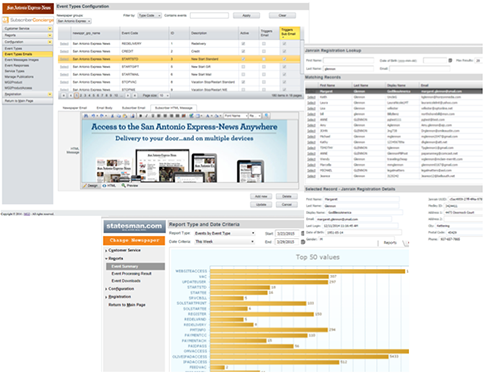Screen dimensions: 500x374
Task: Click the print icon at editor toolbar start
Action: tap(86, 116)
